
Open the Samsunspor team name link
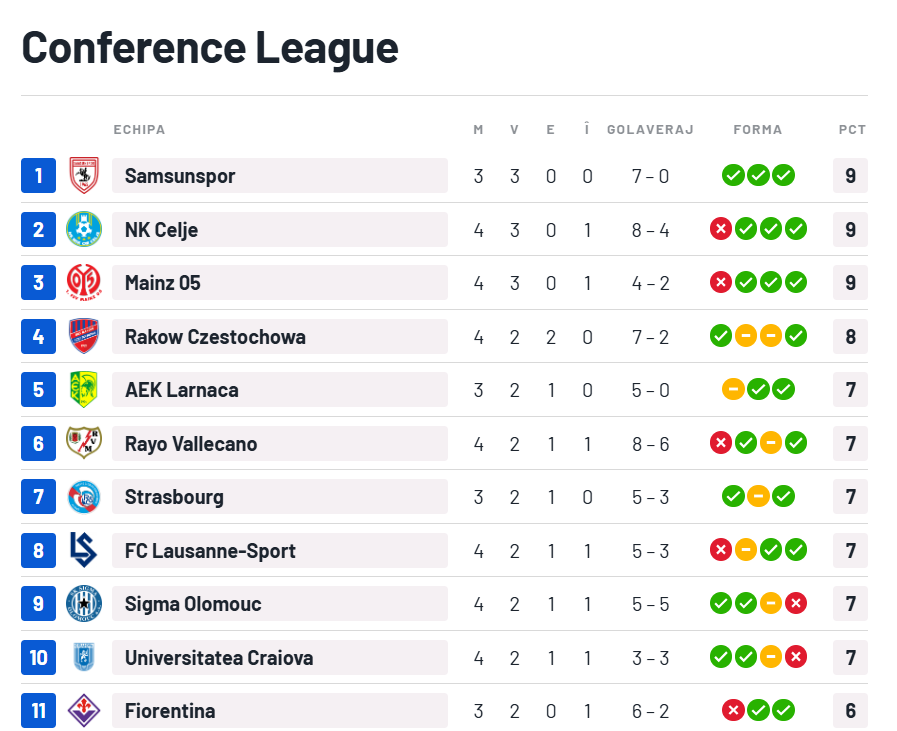(x=180, y=176)
